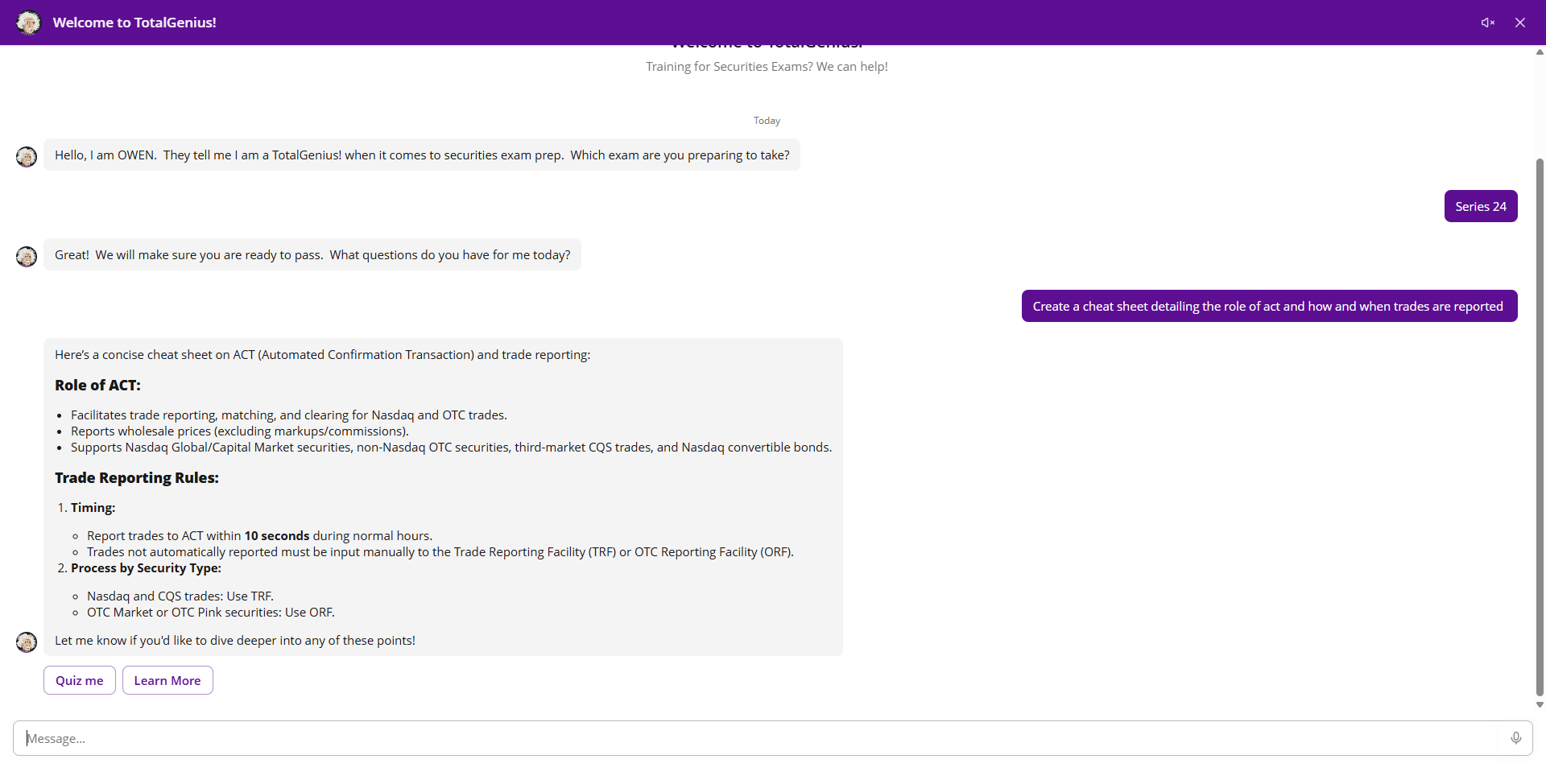Click OWEN's avatar next to 'Great!' message
Viewport: 1546px width, 784px height.
click(x=27, y=256)
